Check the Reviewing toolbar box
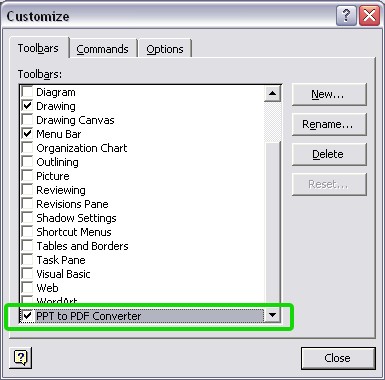This screenshot has height=380, width=385. [27, 190]
